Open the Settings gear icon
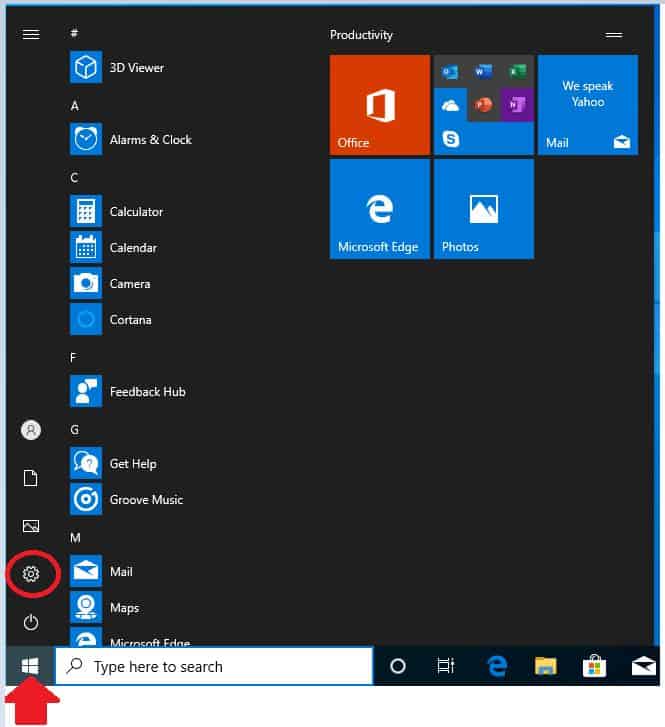The image size is (665, 727). (x=31, y=574)
